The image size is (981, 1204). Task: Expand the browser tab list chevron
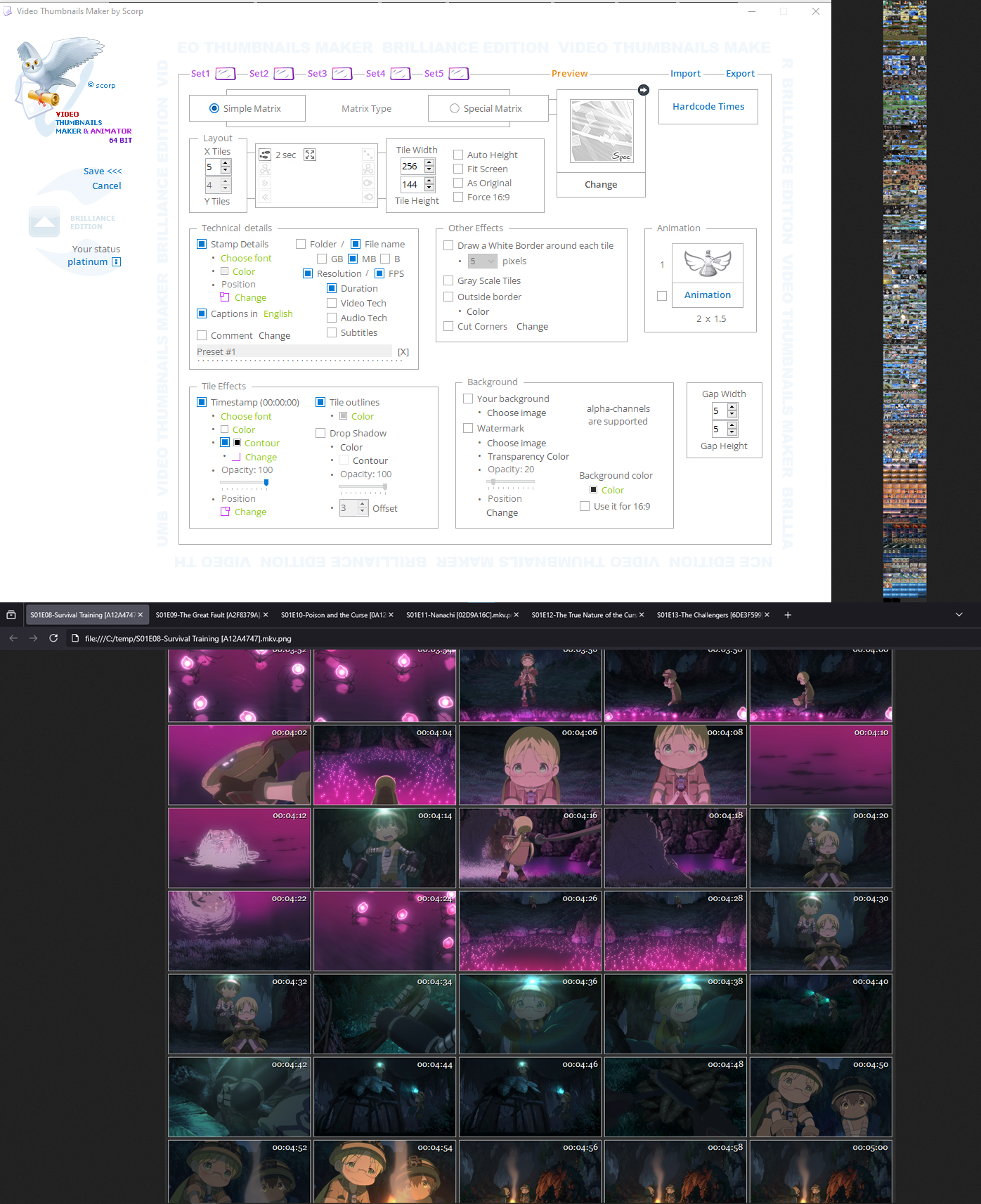959,615
